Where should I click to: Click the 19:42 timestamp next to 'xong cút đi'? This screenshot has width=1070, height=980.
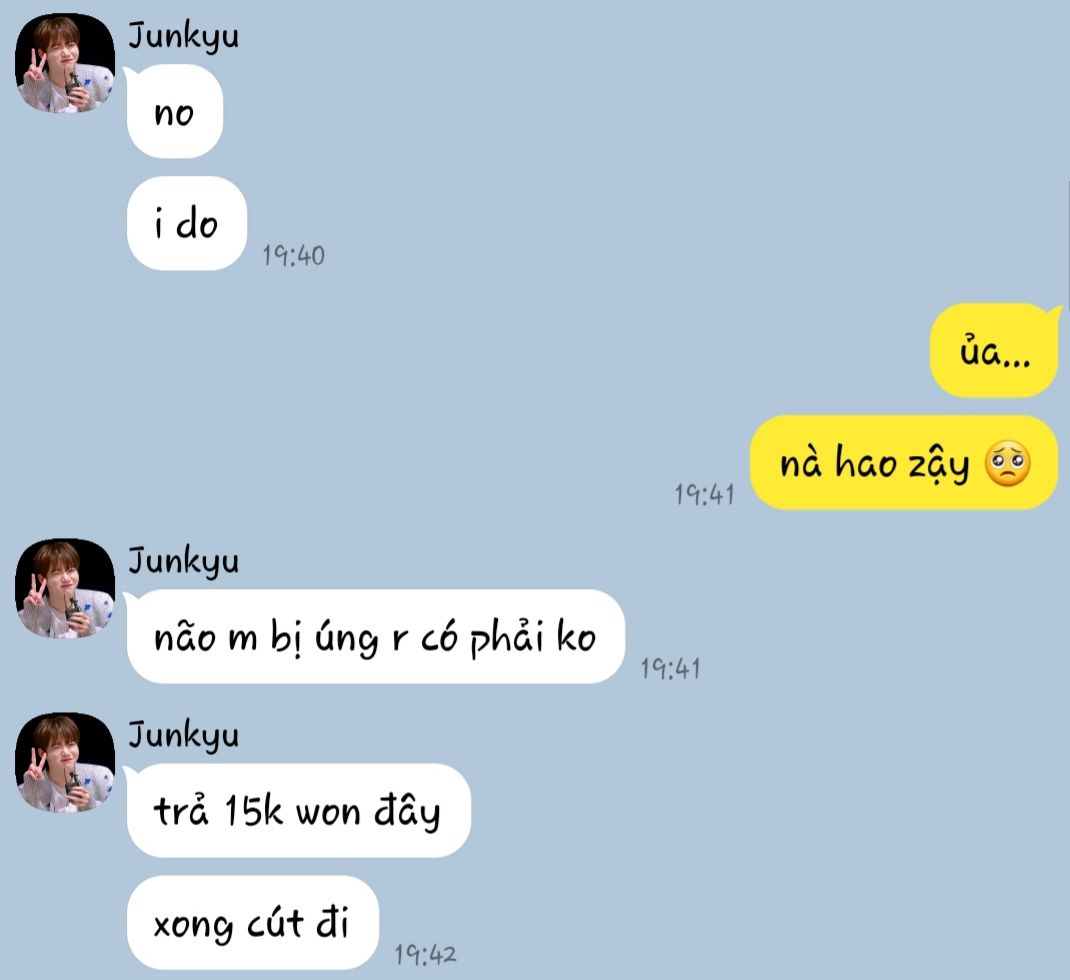point(425,955)
